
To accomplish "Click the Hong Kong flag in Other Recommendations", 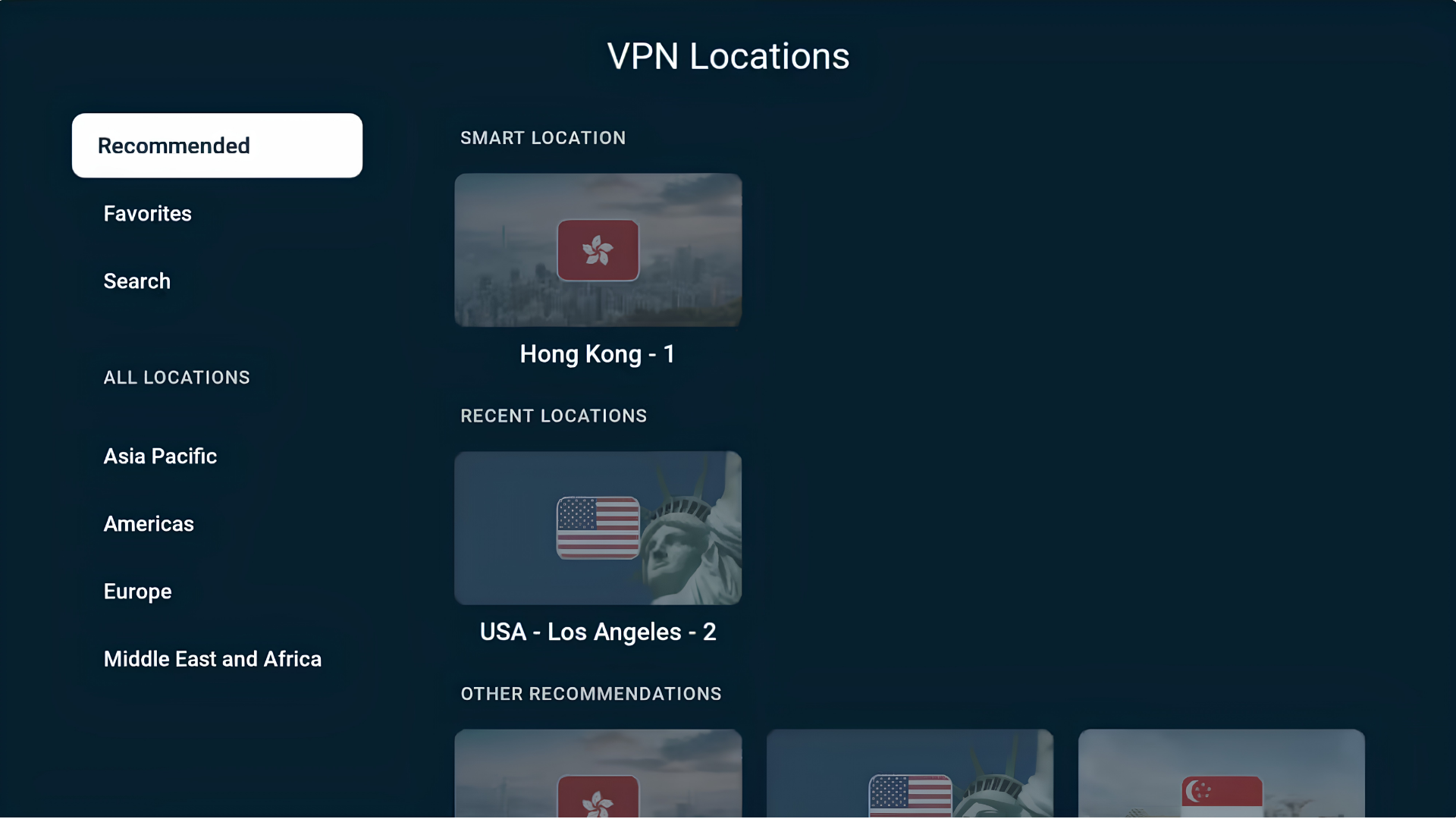I will click(x=598, y=796).
